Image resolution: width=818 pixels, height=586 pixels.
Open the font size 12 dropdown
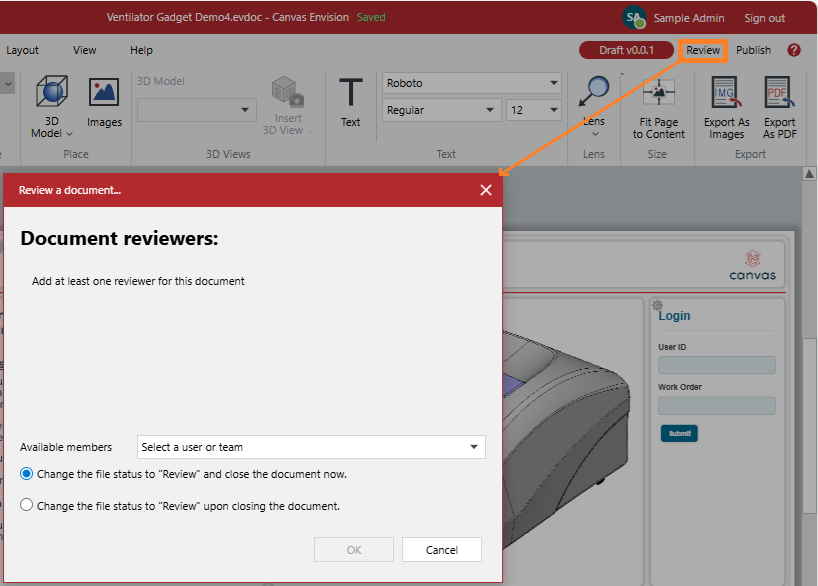tap(534, 110)
